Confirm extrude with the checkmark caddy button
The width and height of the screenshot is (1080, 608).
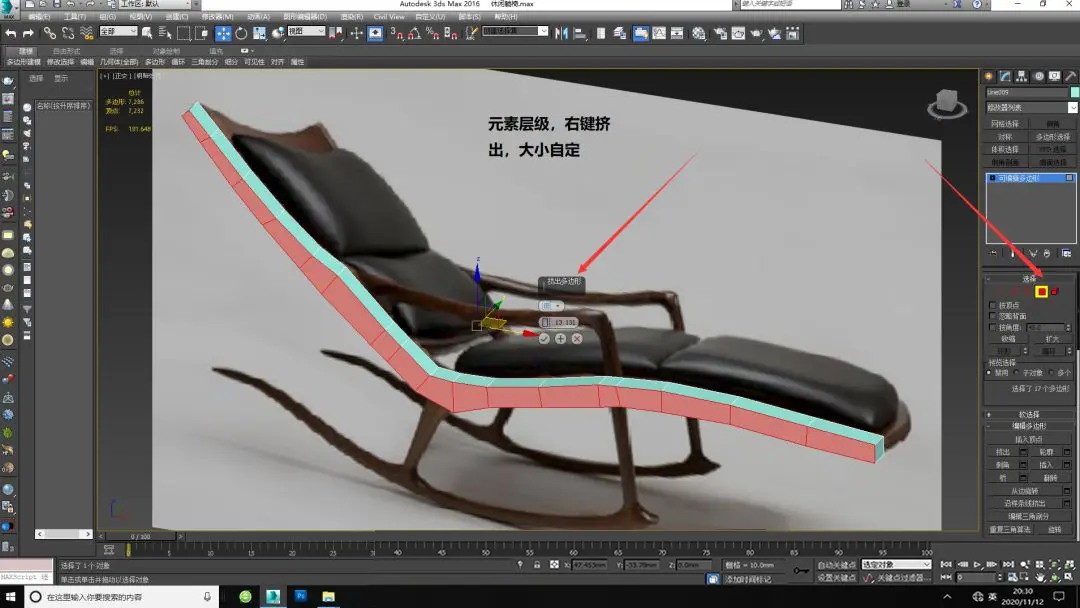click(544, 339)
